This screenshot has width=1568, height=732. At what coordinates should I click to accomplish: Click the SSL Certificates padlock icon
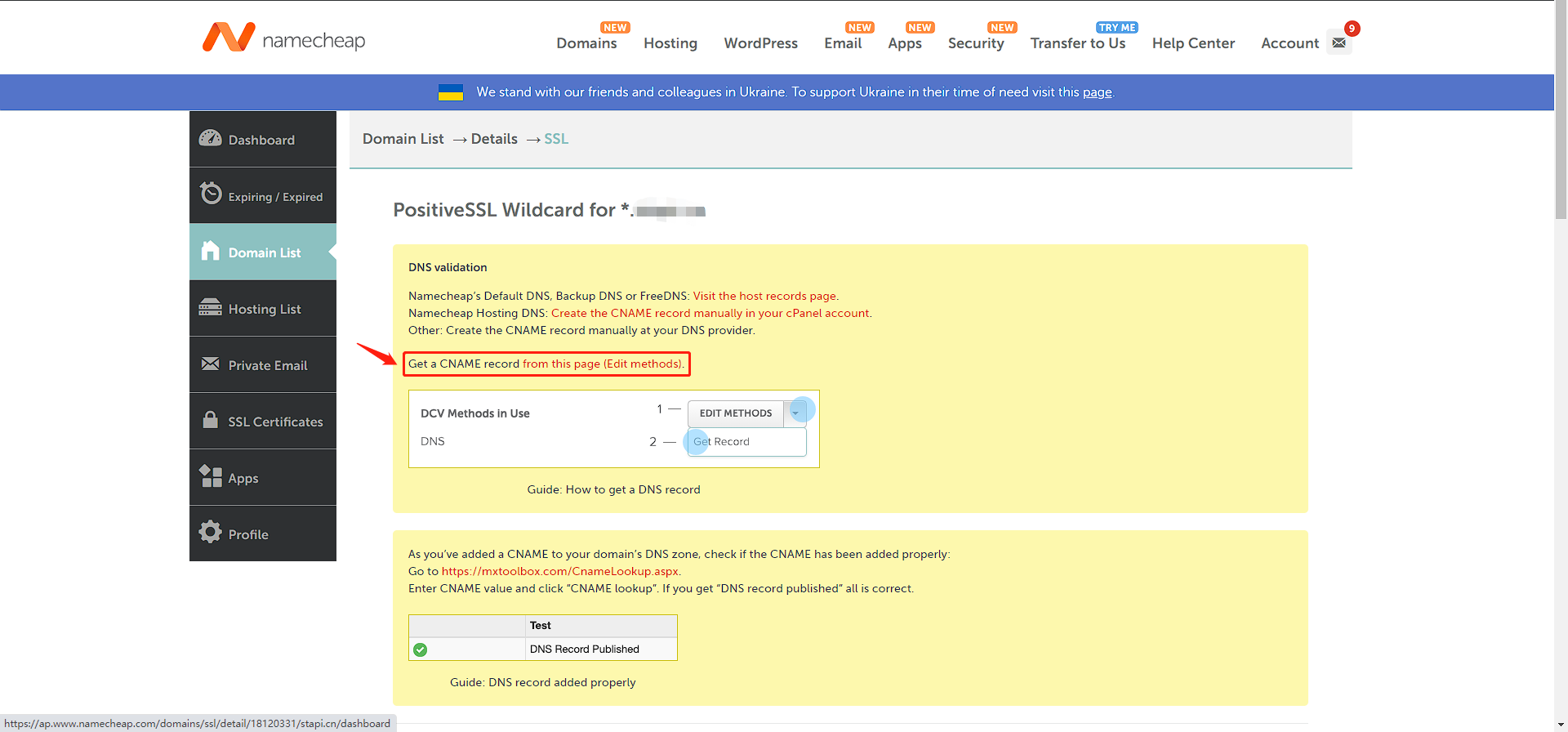(210, 419)
